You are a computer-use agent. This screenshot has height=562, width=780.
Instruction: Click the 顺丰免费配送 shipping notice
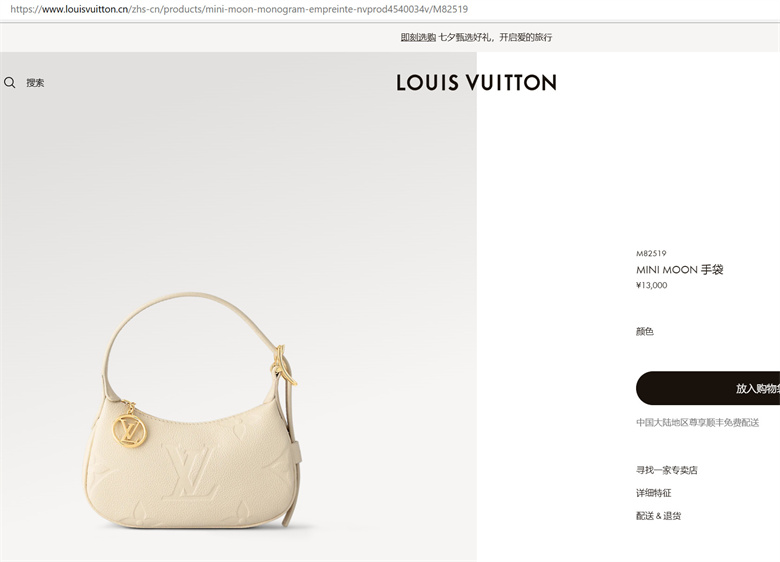(697, 423)
